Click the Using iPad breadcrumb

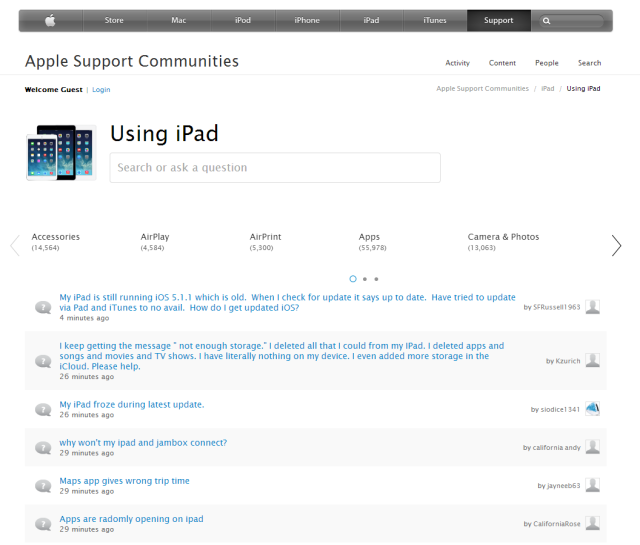(x=583, y=89)
